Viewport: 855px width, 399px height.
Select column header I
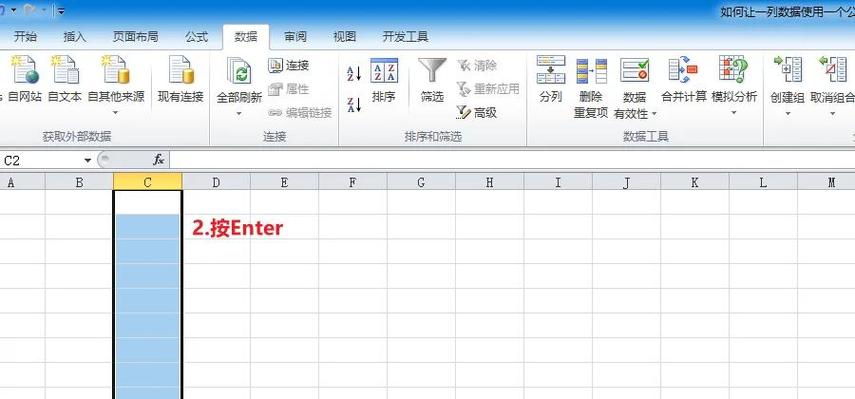(x=558, y=182)
